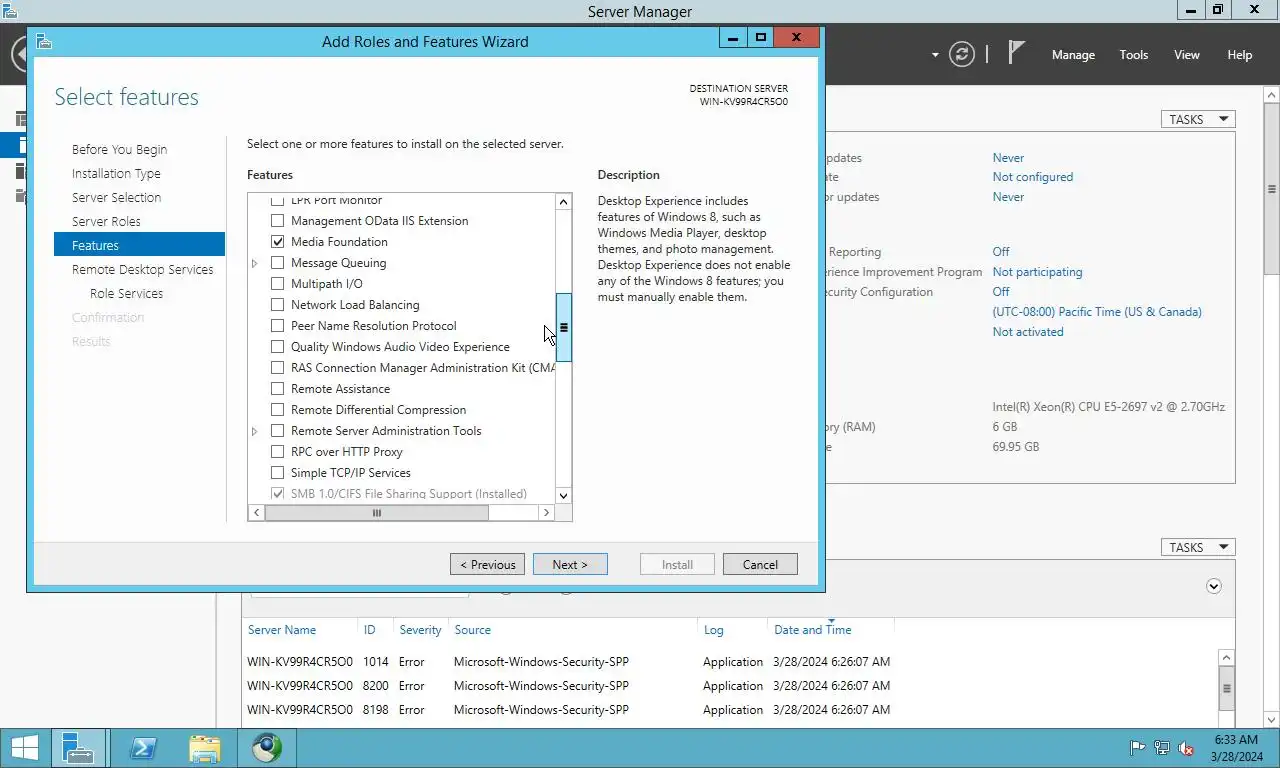Launch PowerShell from the taskbar

143,748
